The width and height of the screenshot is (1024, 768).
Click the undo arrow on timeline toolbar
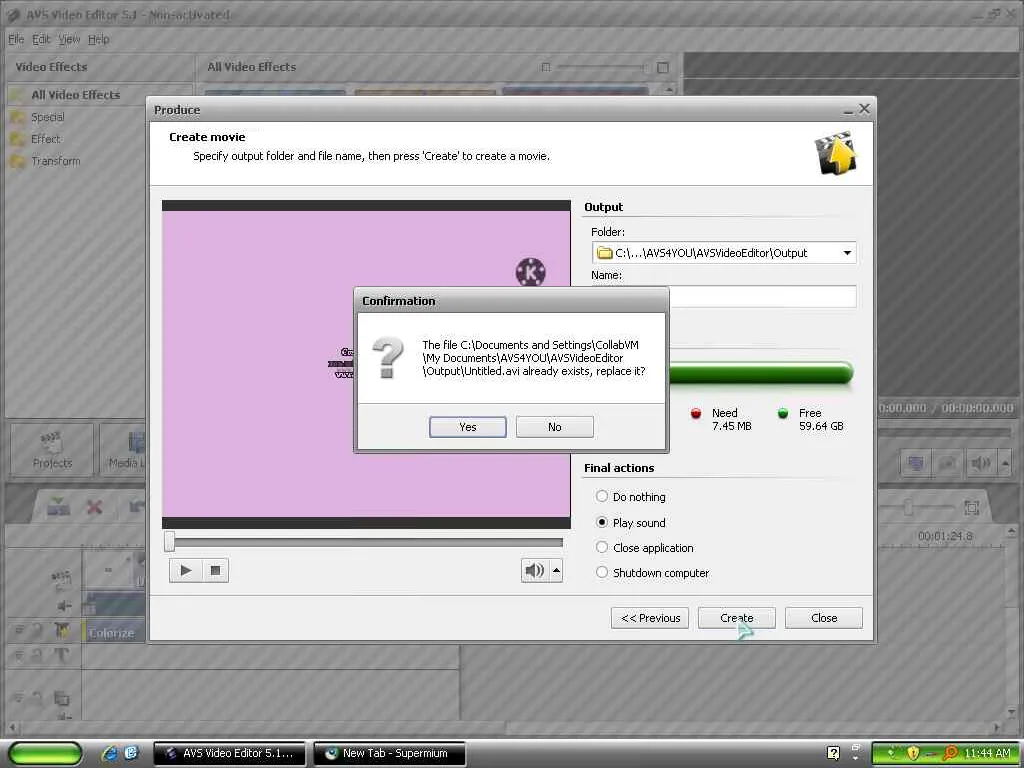pyautogui.click(x=136, y=507)
